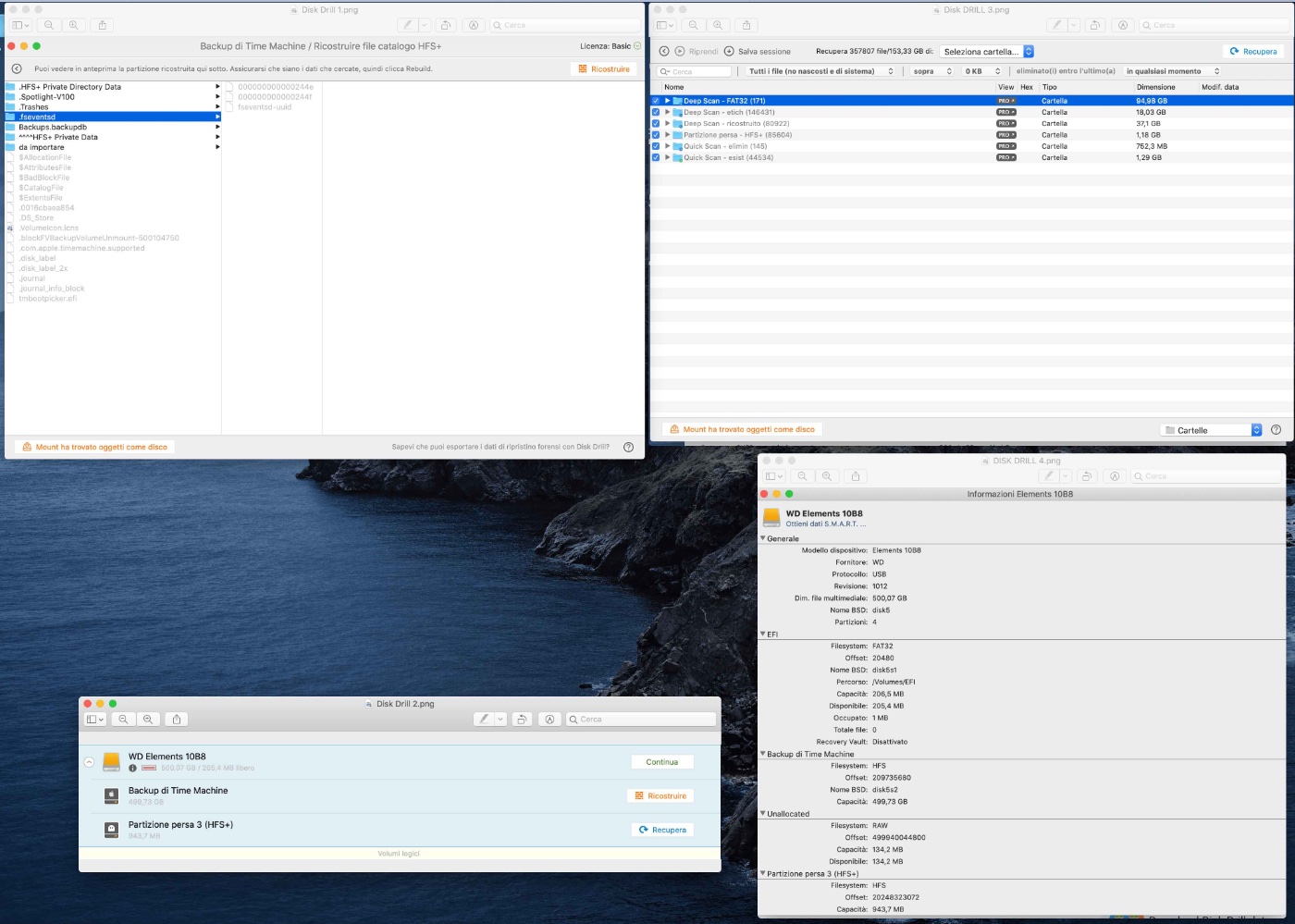Select .Spotlight-V100 folder
The height and width of the screenshot is (924, 1295).
pyautogui.click(x=46, y=97)
